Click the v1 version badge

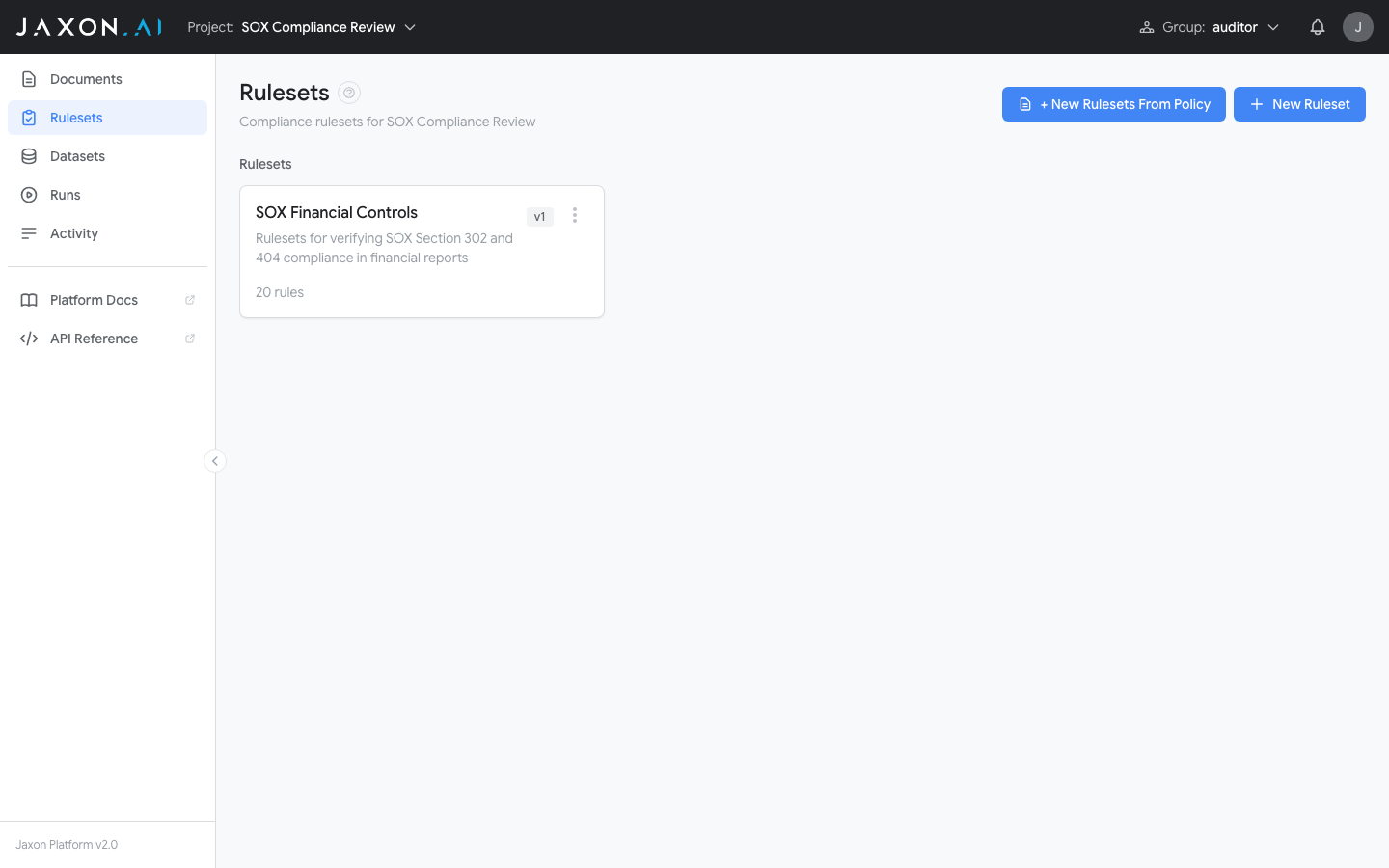pos(539,216)
